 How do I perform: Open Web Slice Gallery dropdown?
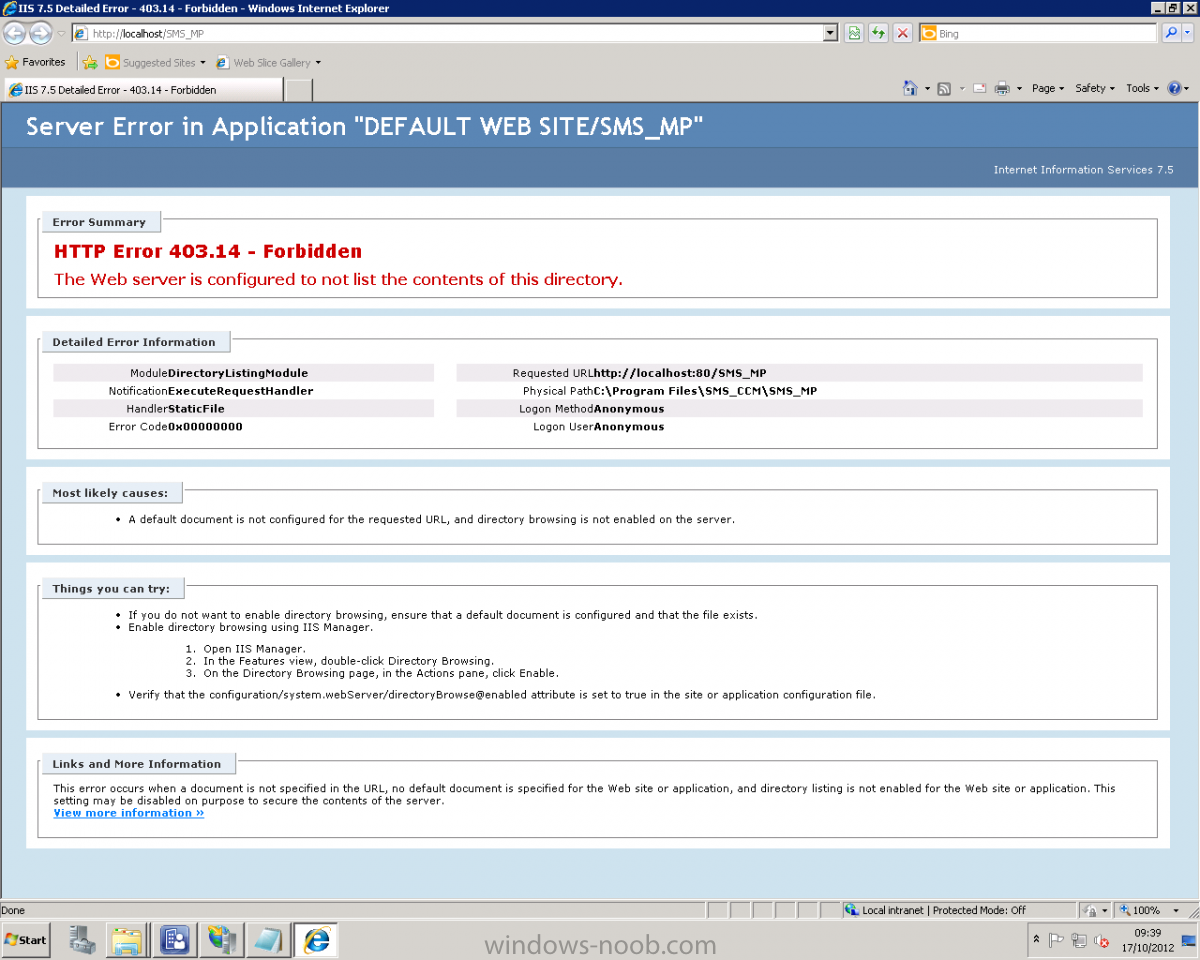[269, 62]
